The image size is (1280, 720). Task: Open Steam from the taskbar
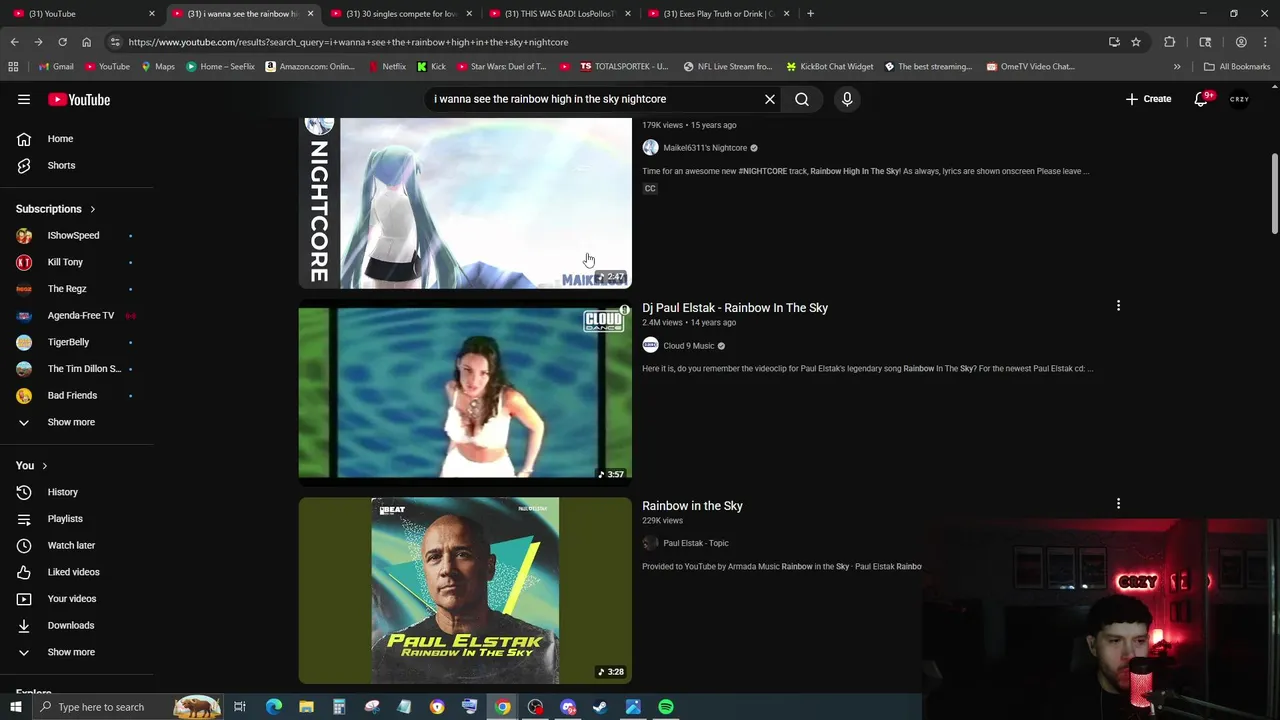point(600,707)
